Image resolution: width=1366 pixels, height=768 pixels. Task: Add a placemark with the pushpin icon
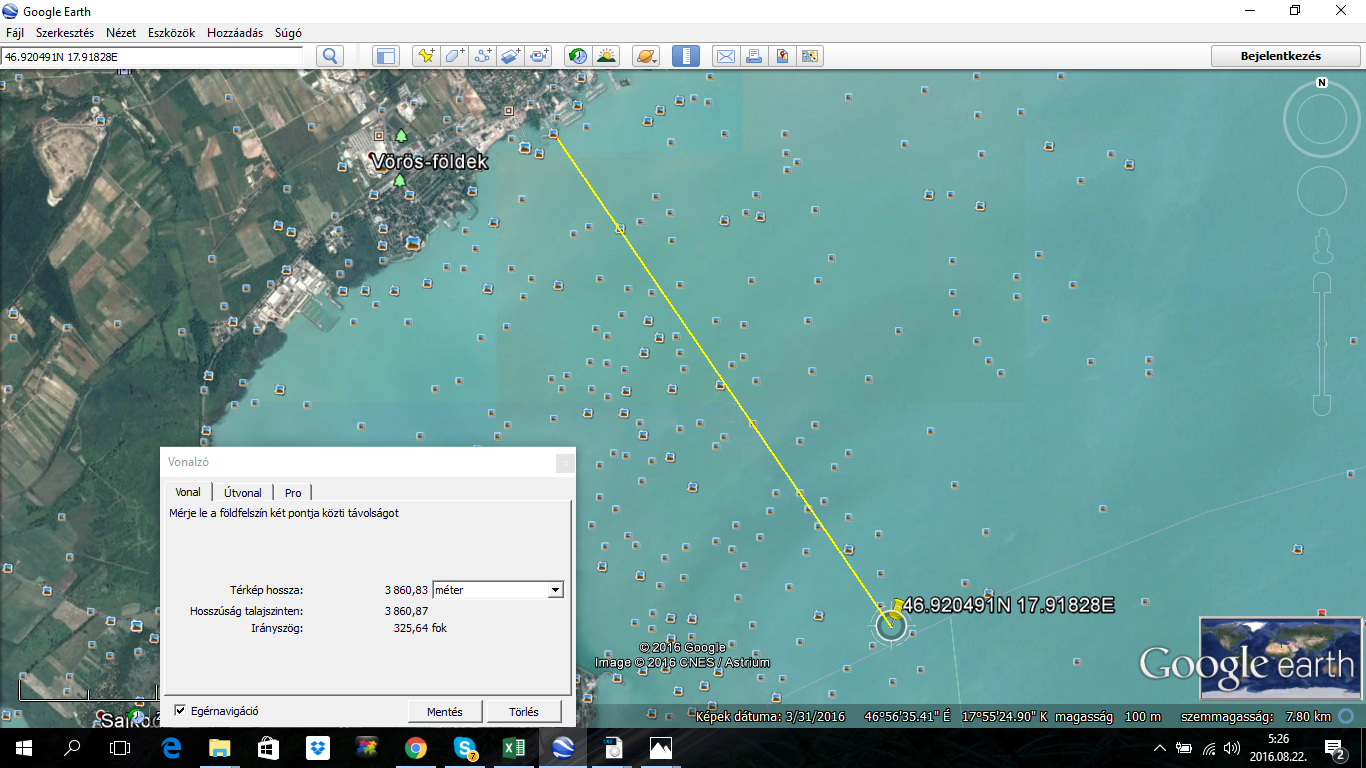[x=427, y=56]
